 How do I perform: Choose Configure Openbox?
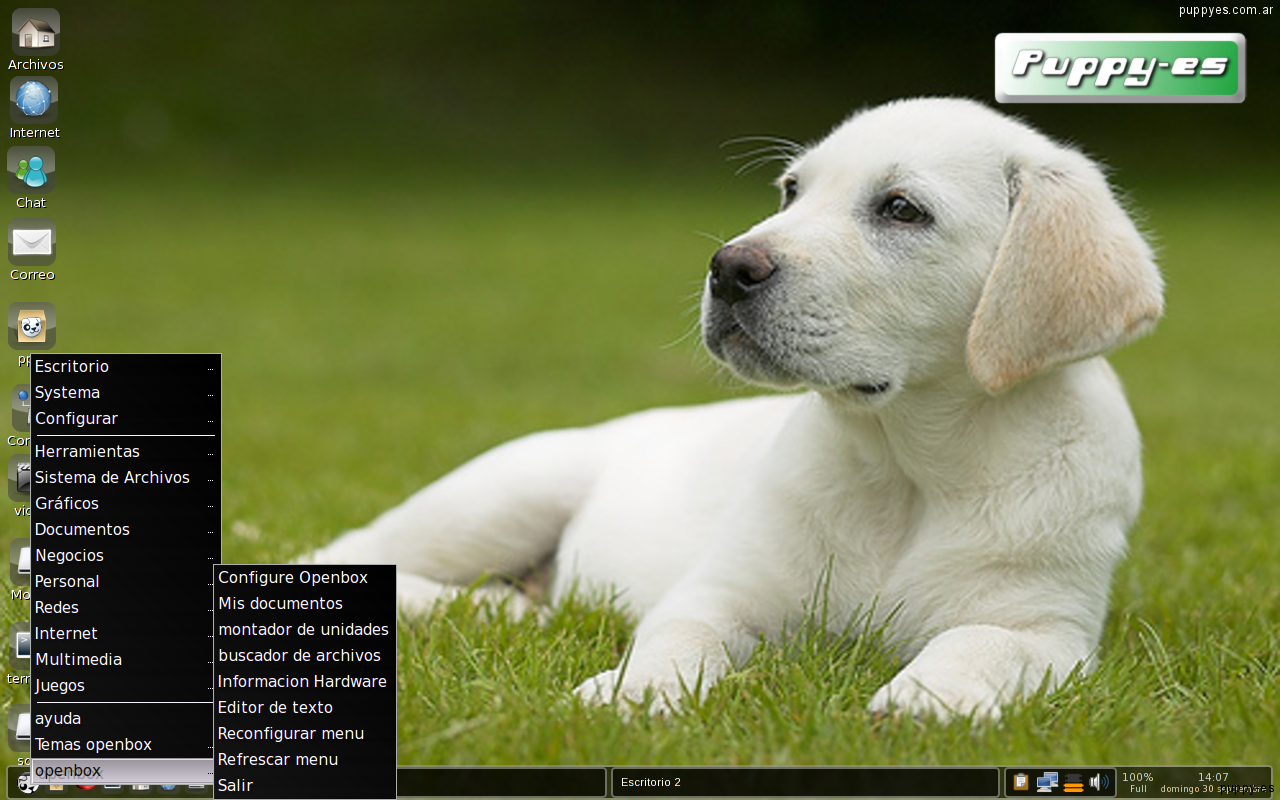click(305, 578)
